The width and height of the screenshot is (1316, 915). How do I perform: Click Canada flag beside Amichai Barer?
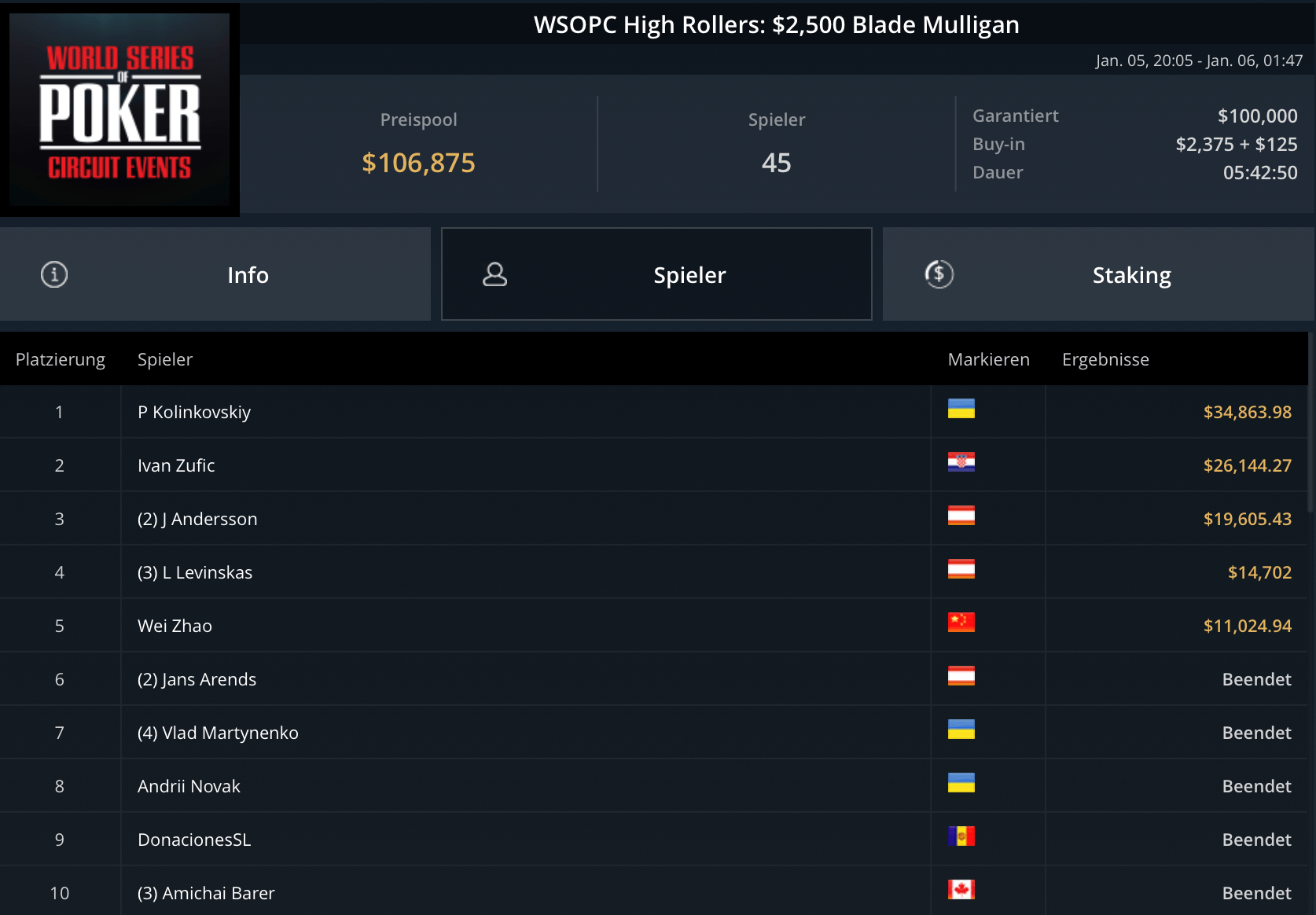(961, 890)
